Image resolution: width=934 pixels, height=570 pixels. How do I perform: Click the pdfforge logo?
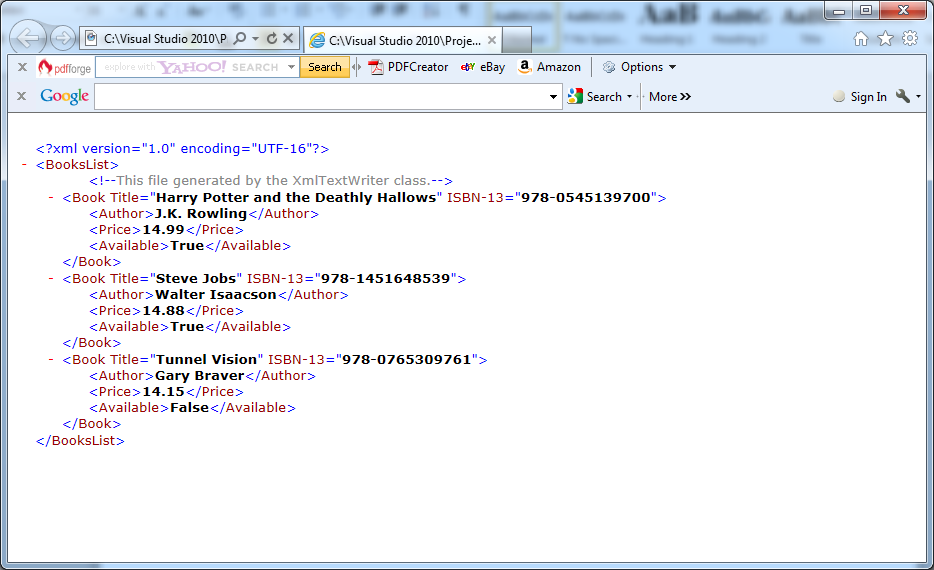[x=64, y=67]
